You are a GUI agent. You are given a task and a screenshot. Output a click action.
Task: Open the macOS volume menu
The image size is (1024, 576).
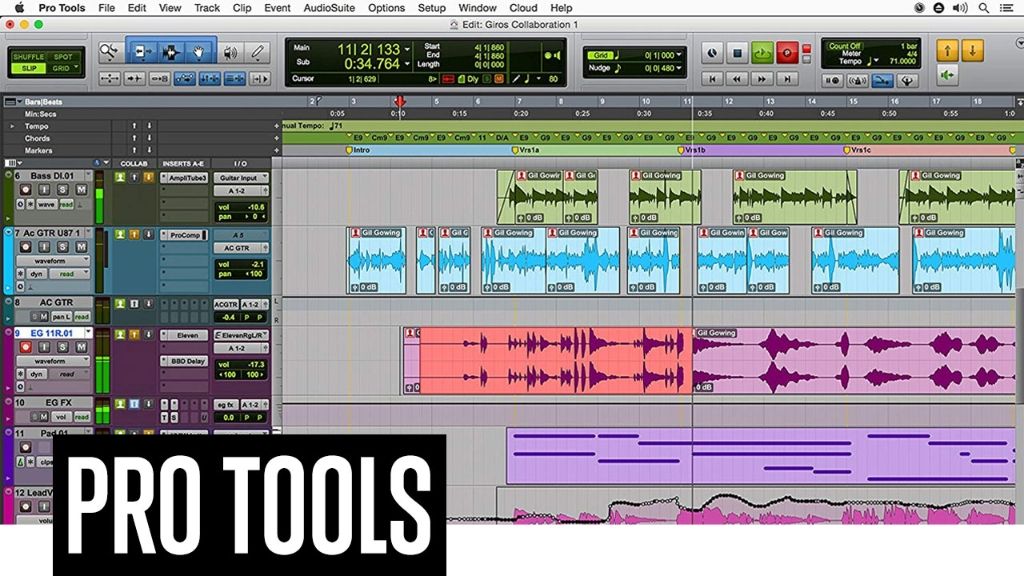coord(960,8)
